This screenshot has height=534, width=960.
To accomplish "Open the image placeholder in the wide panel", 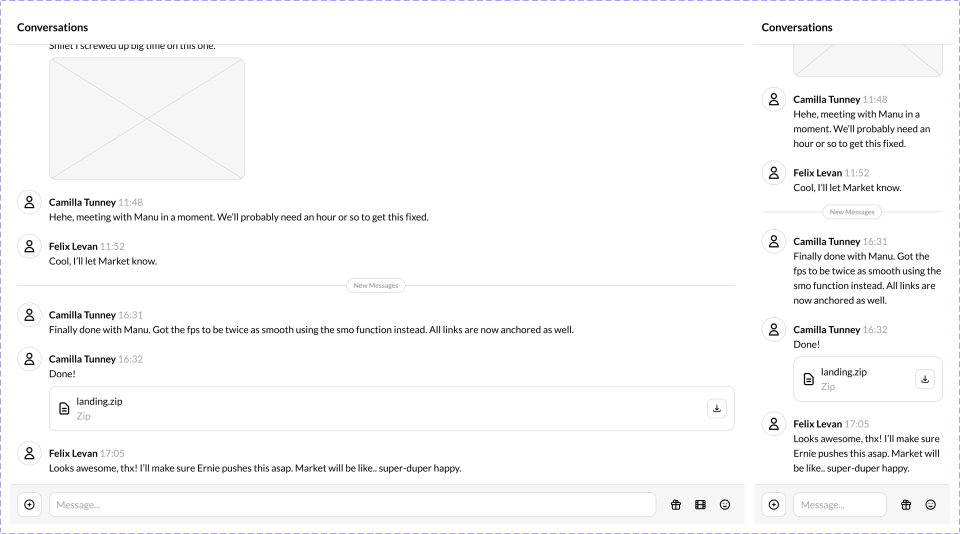I will point(146,118).
